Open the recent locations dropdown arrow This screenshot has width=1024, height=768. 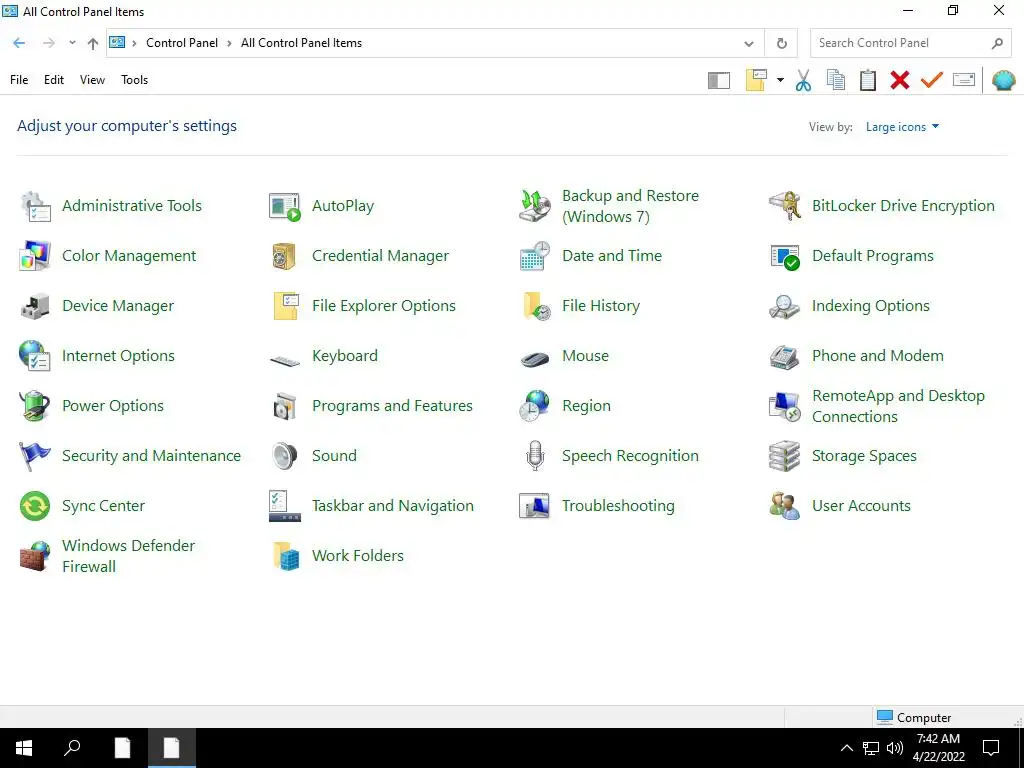pyautogui.click(x=72, y=43)
